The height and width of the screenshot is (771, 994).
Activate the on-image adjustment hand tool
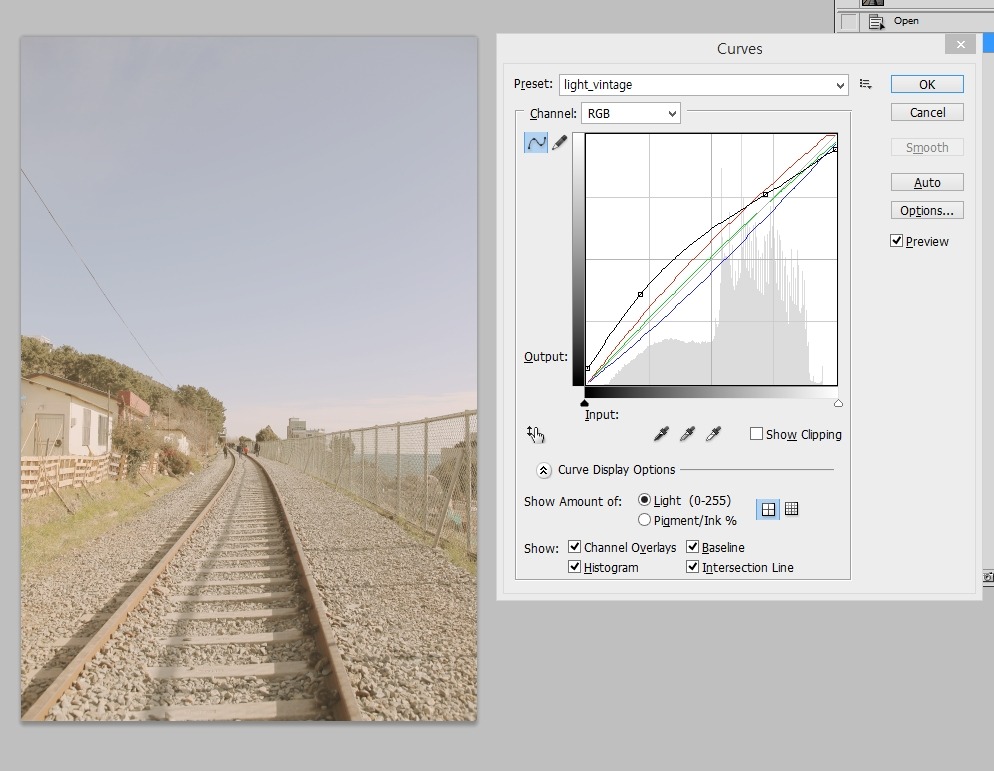(535, 434)
